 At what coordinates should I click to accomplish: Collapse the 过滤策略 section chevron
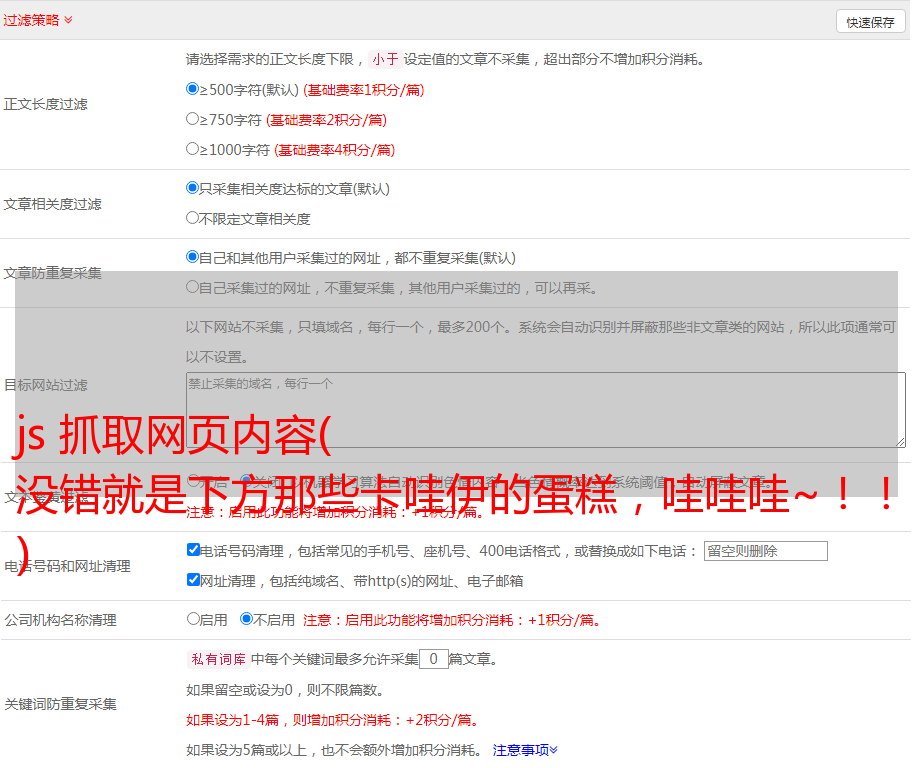tap(68, 20)
